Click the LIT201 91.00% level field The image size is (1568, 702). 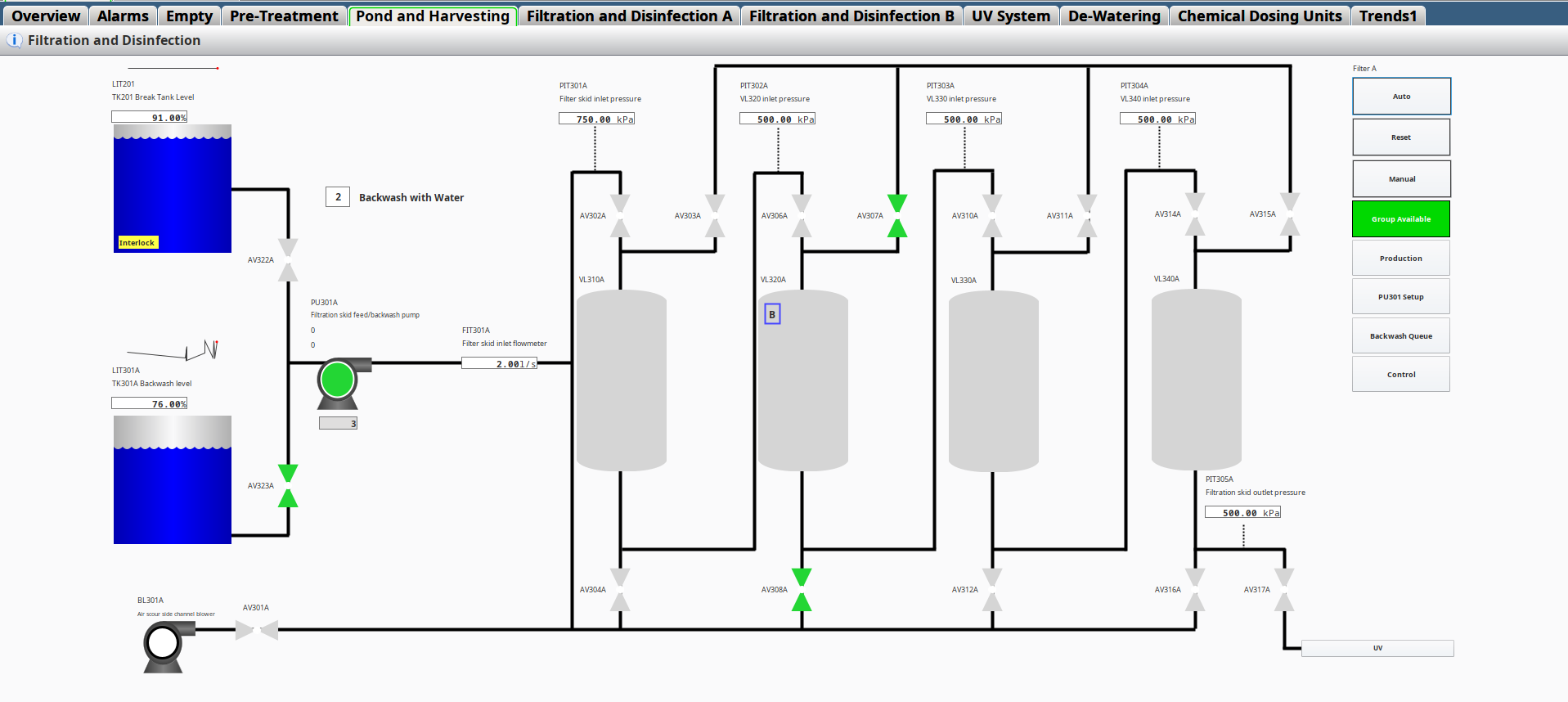[x=150, y=117]
